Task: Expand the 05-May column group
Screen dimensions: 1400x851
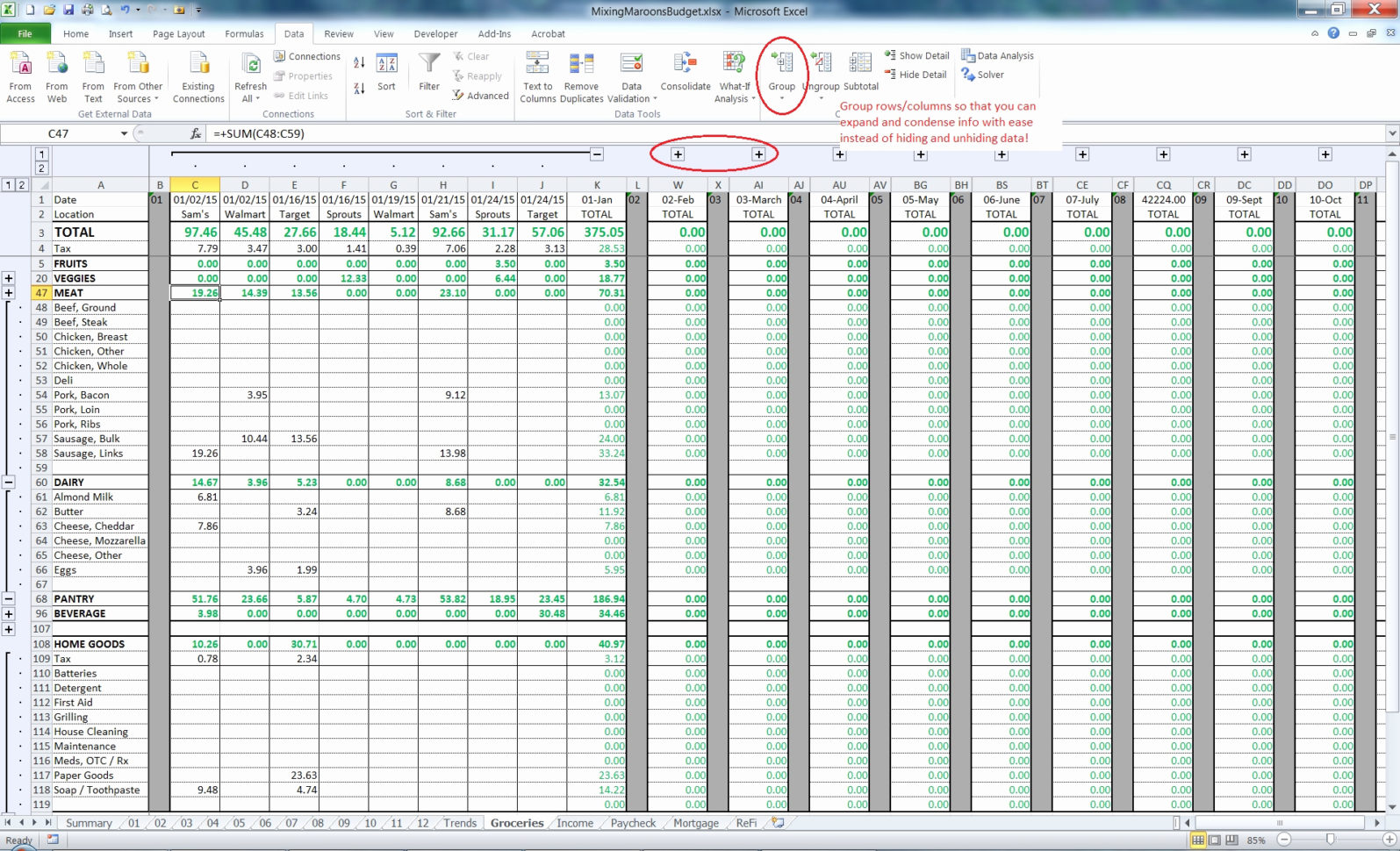Action: pyautogui.click(x=921, y=154)
